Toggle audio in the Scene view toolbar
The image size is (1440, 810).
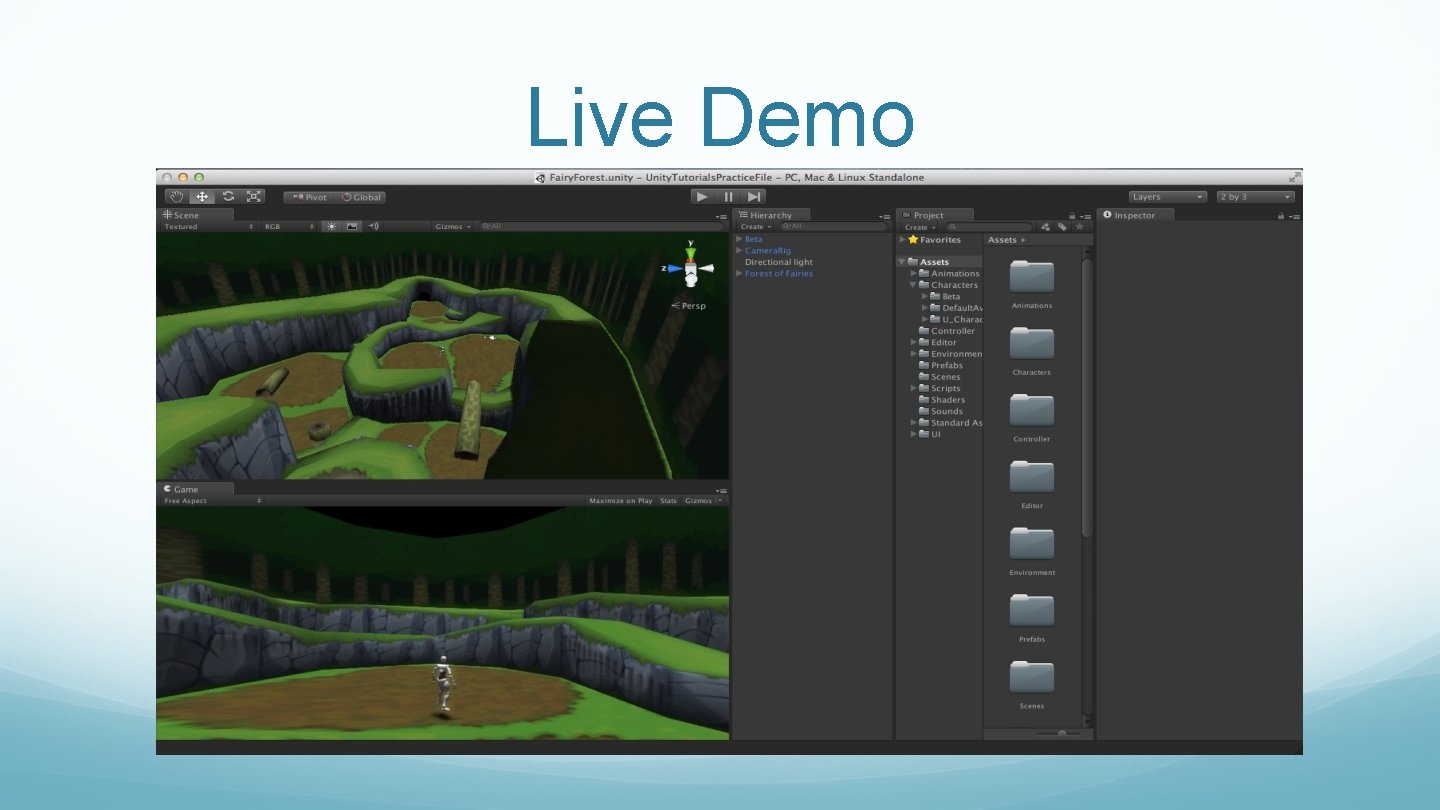click(x=373, y=226)
